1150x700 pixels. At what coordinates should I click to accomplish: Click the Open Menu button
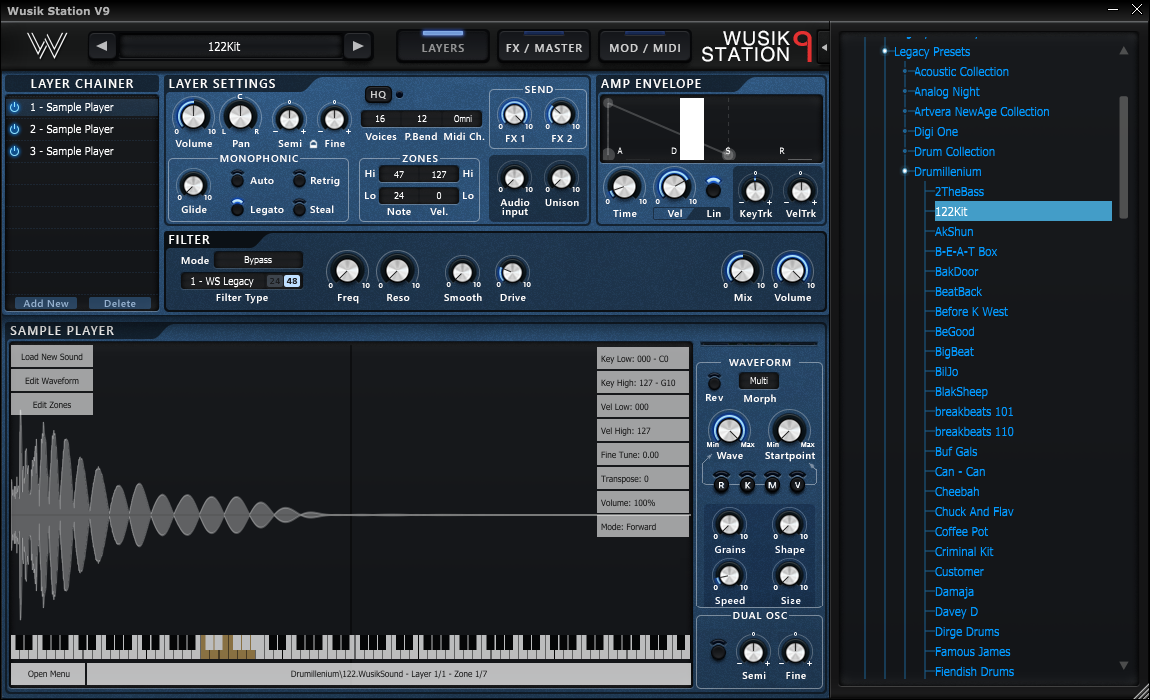[x=48, y=674]
